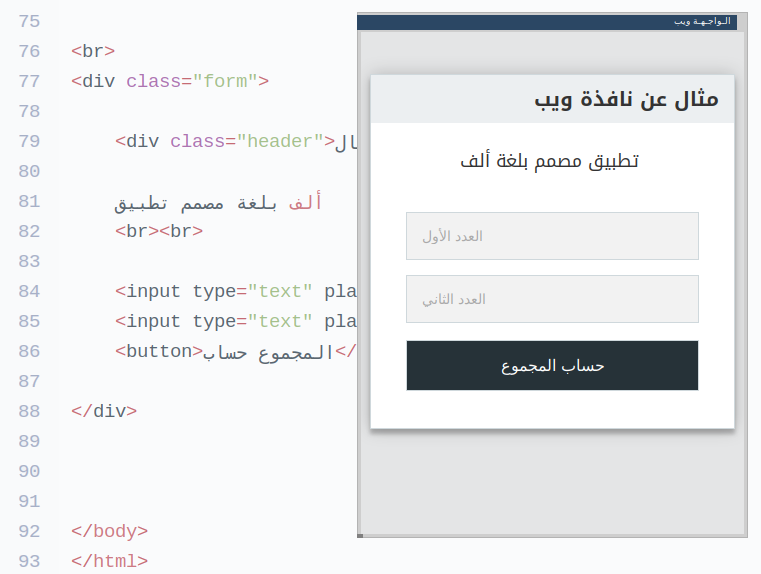Click the form header "مثال عن نافذة ويب"

coord(626,99)
